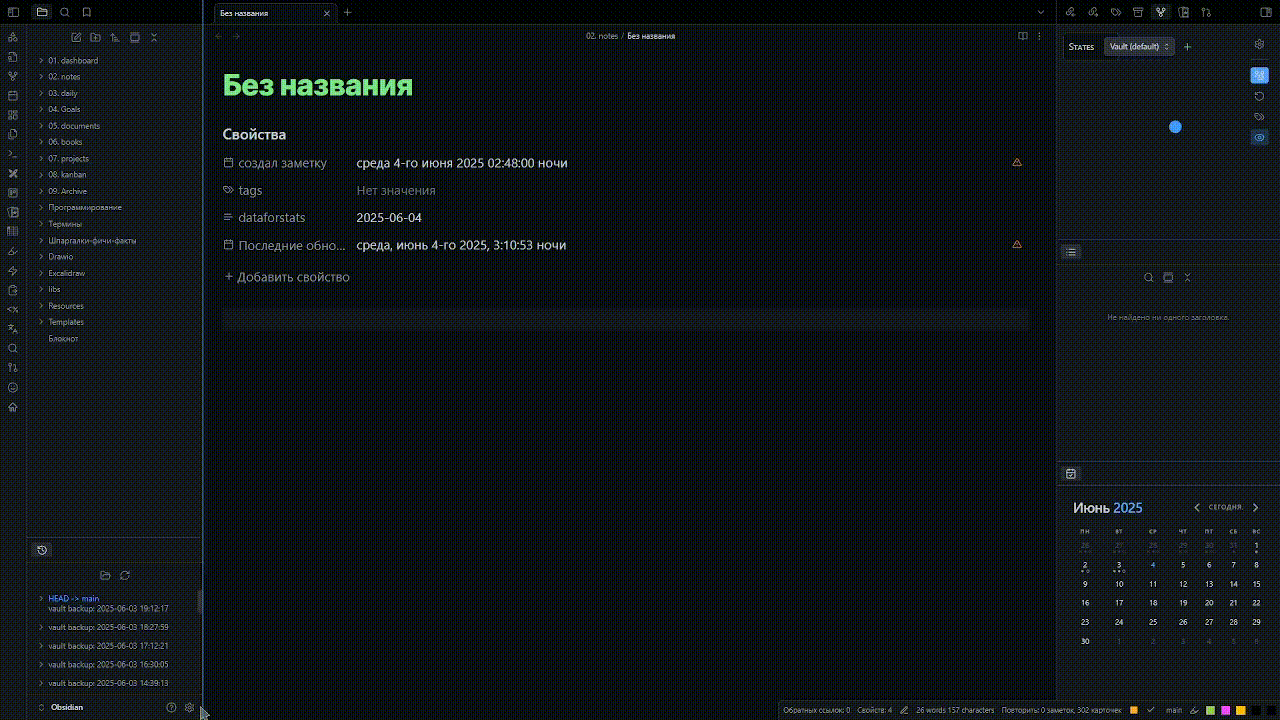Image resolution: width=1280 pixels, height=720 pixels.
Task: Select June 4 in the calendar
Action: pyautogui.click(x=1152, y=565)
